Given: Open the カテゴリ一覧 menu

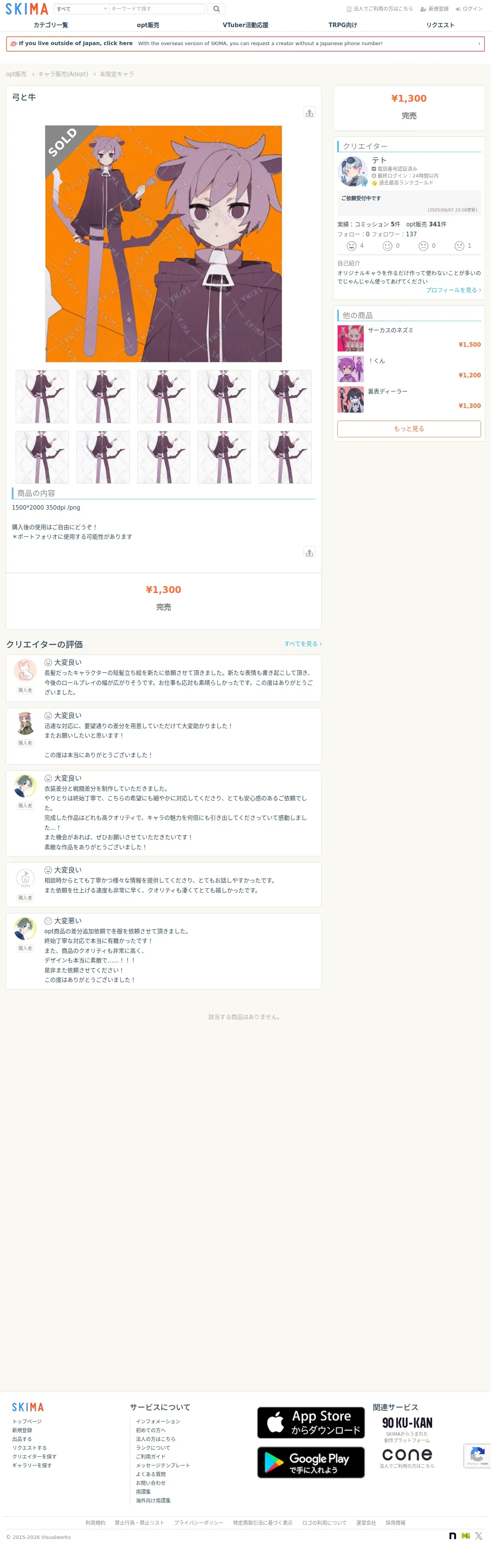Looking at the screenshot, I should 50,25.
